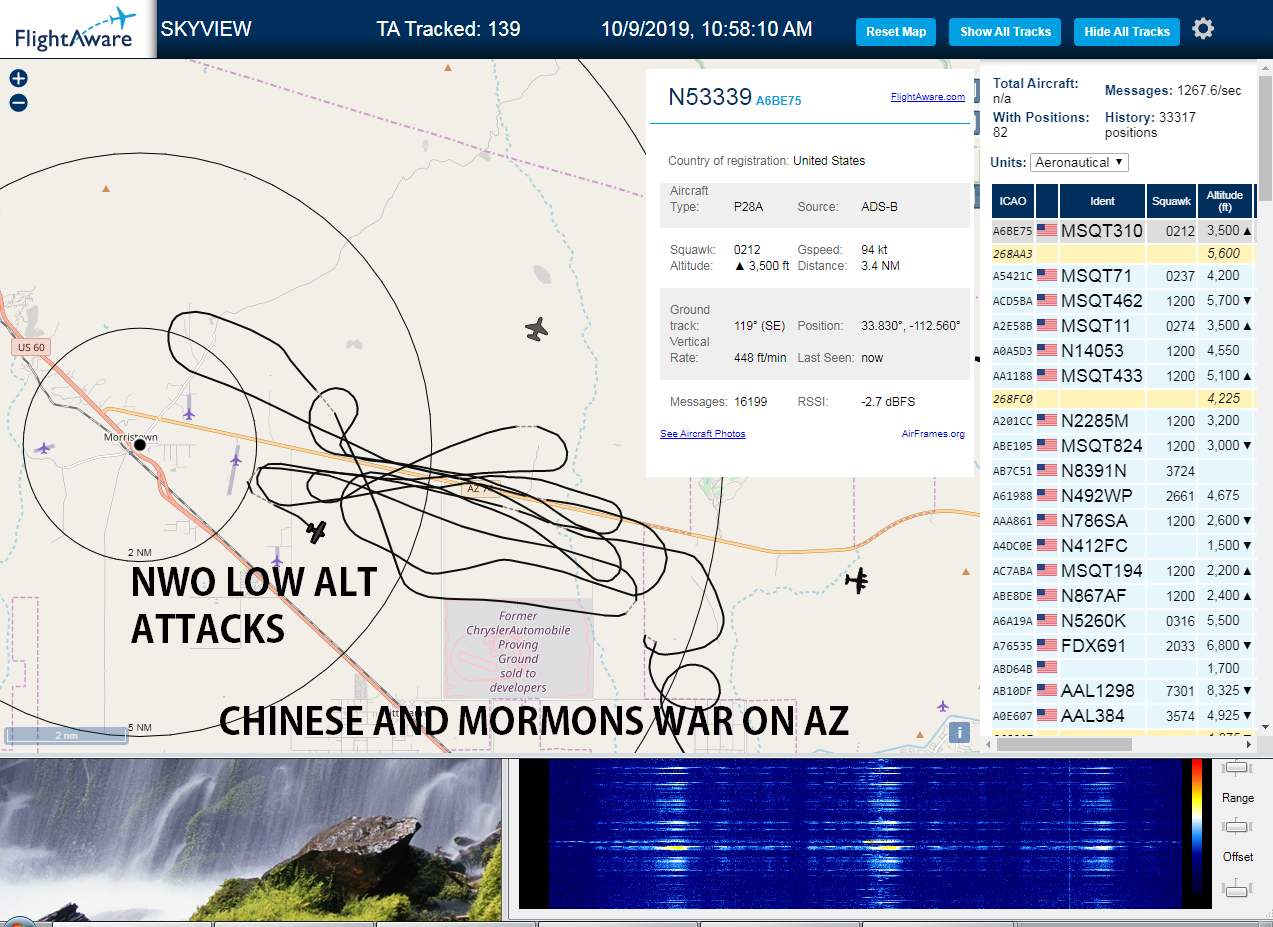Viewport: 1273px width, 927px height.
Task: Click the US flag in the N14053 row
Action: click(1047, 351)
